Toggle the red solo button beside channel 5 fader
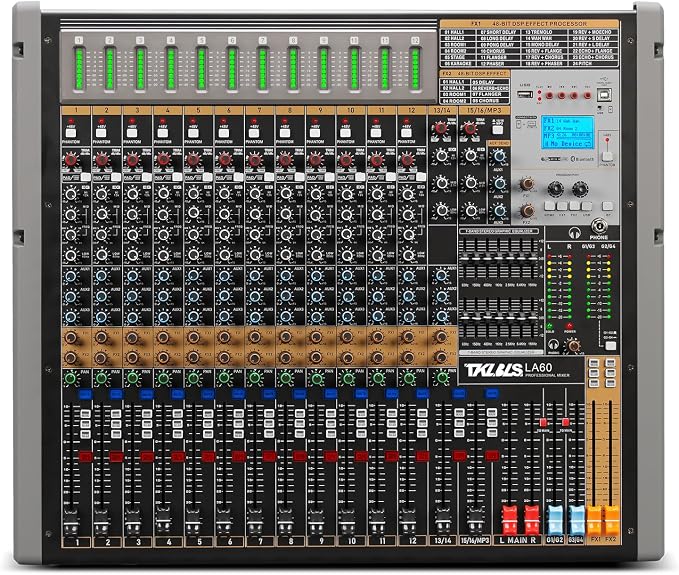The width and height of the screenshot is (679, 575). tap(208, 456)
